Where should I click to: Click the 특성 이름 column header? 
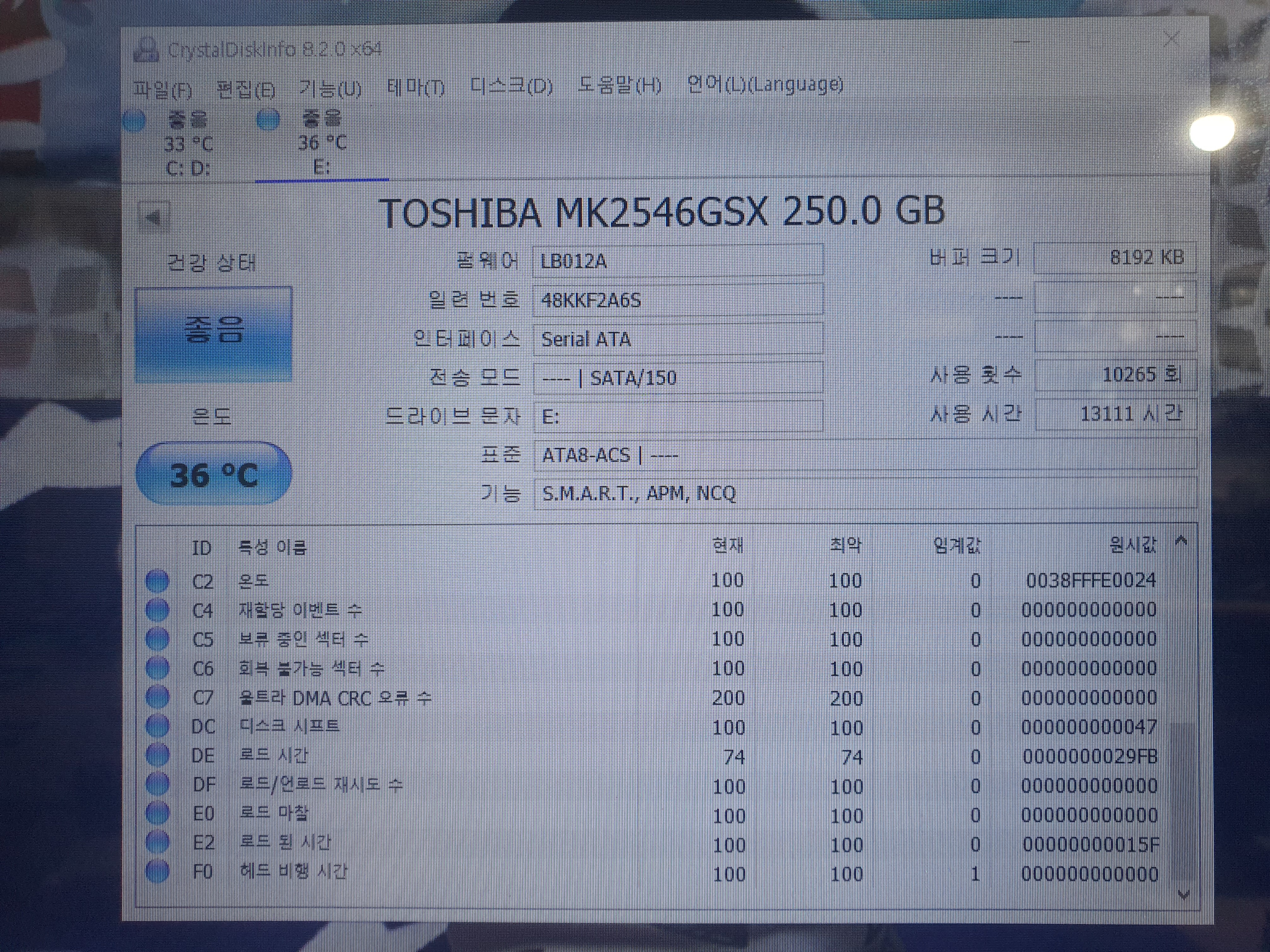272,547
